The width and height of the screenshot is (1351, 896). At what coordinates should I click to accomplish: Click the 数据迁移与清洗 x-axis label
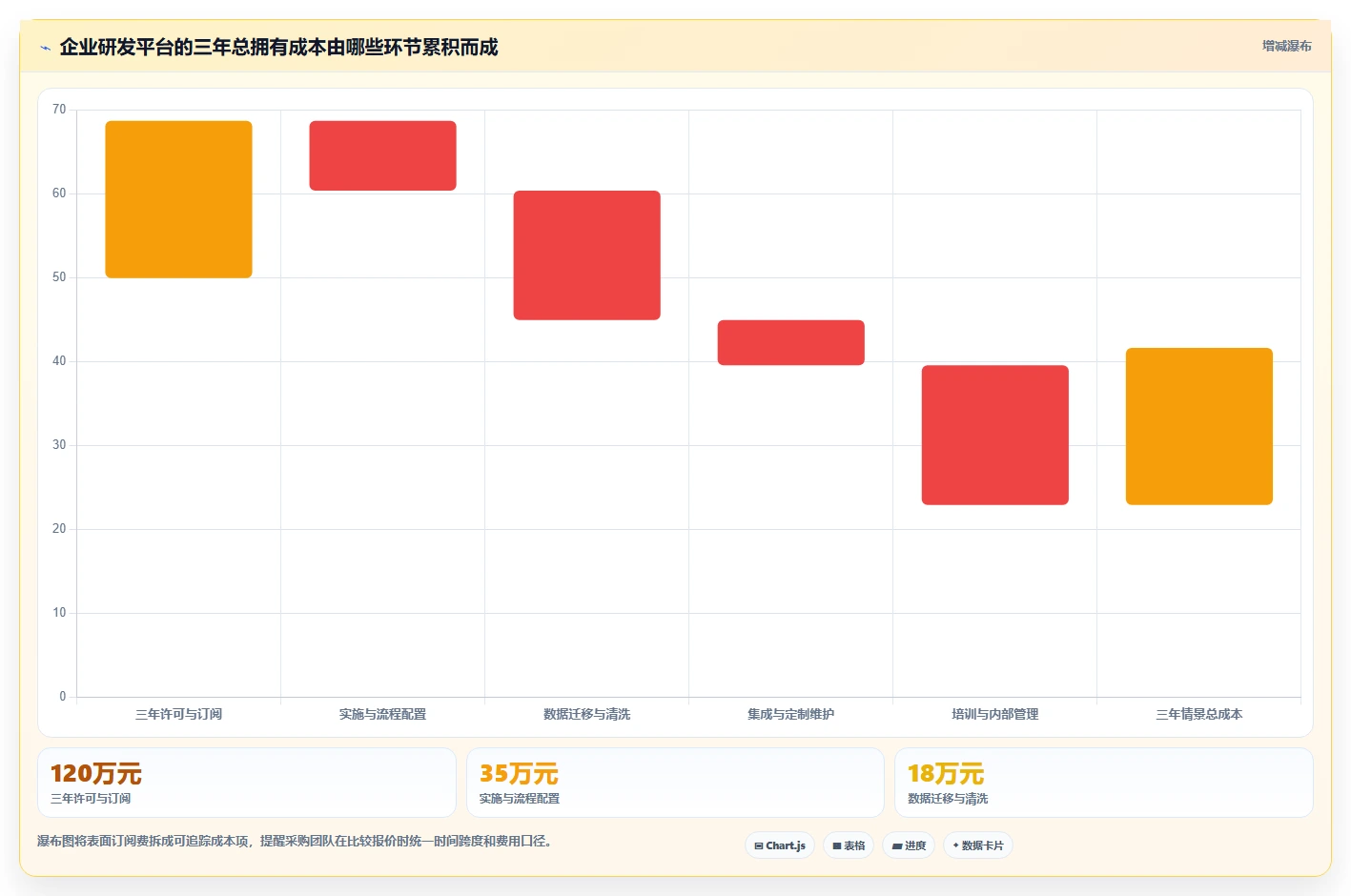(586, 714)
